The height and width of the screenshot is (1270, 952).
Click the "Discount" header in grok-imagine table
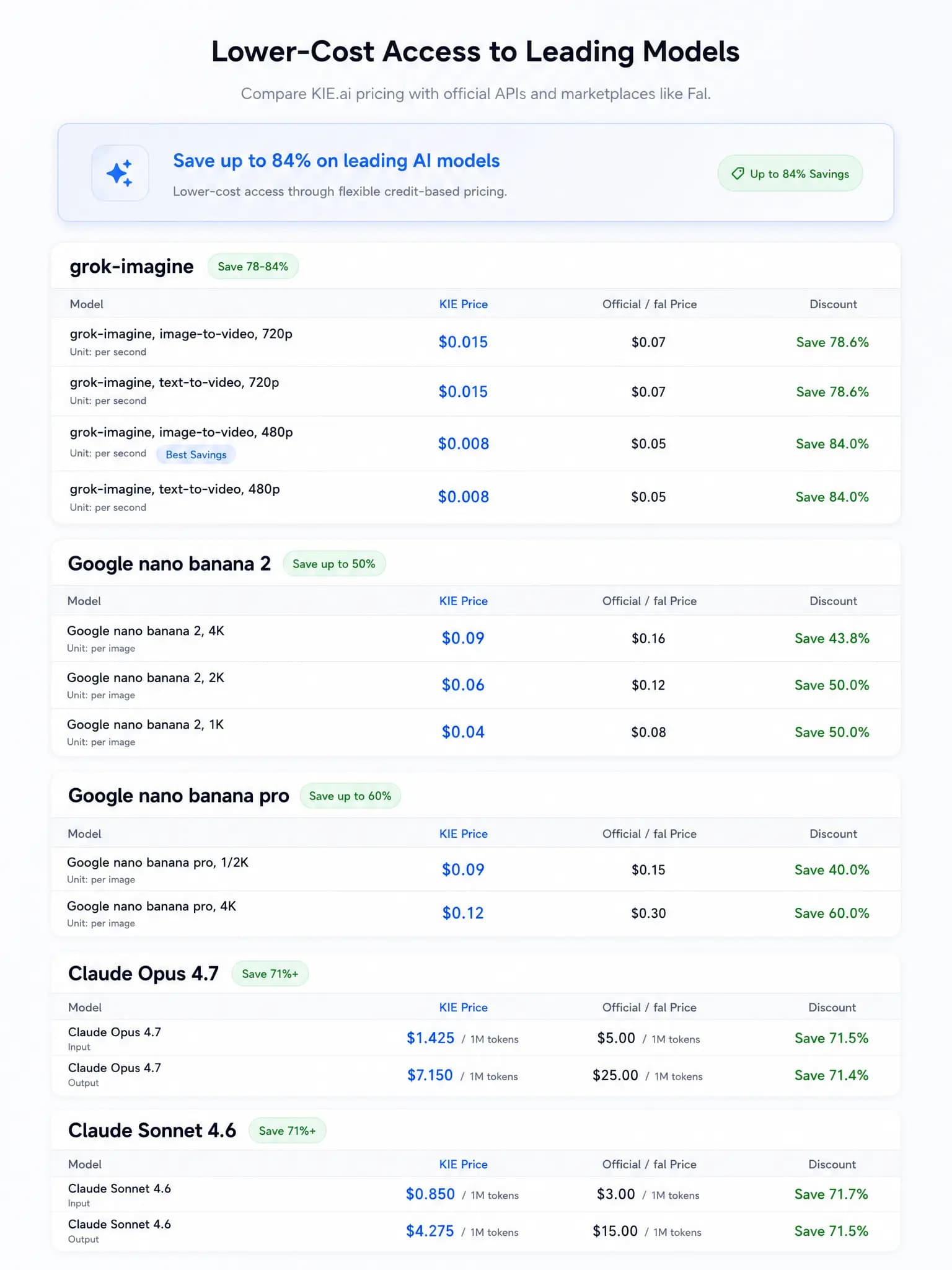pyautogui.click(x=833, y=304)
